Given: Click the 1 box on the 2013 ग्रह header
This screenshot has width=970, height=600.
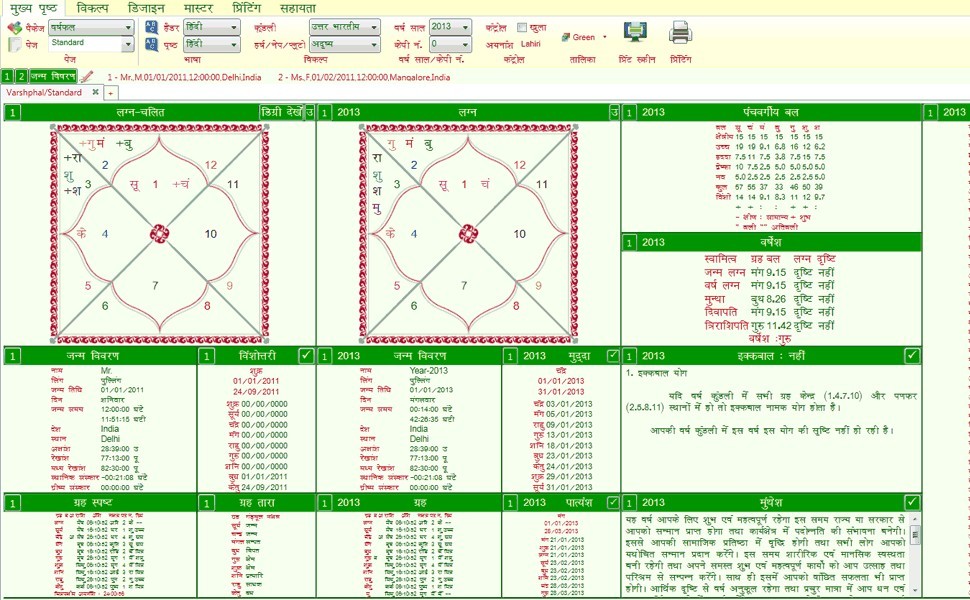Looking at the screenshot, I should click(324, 503).
